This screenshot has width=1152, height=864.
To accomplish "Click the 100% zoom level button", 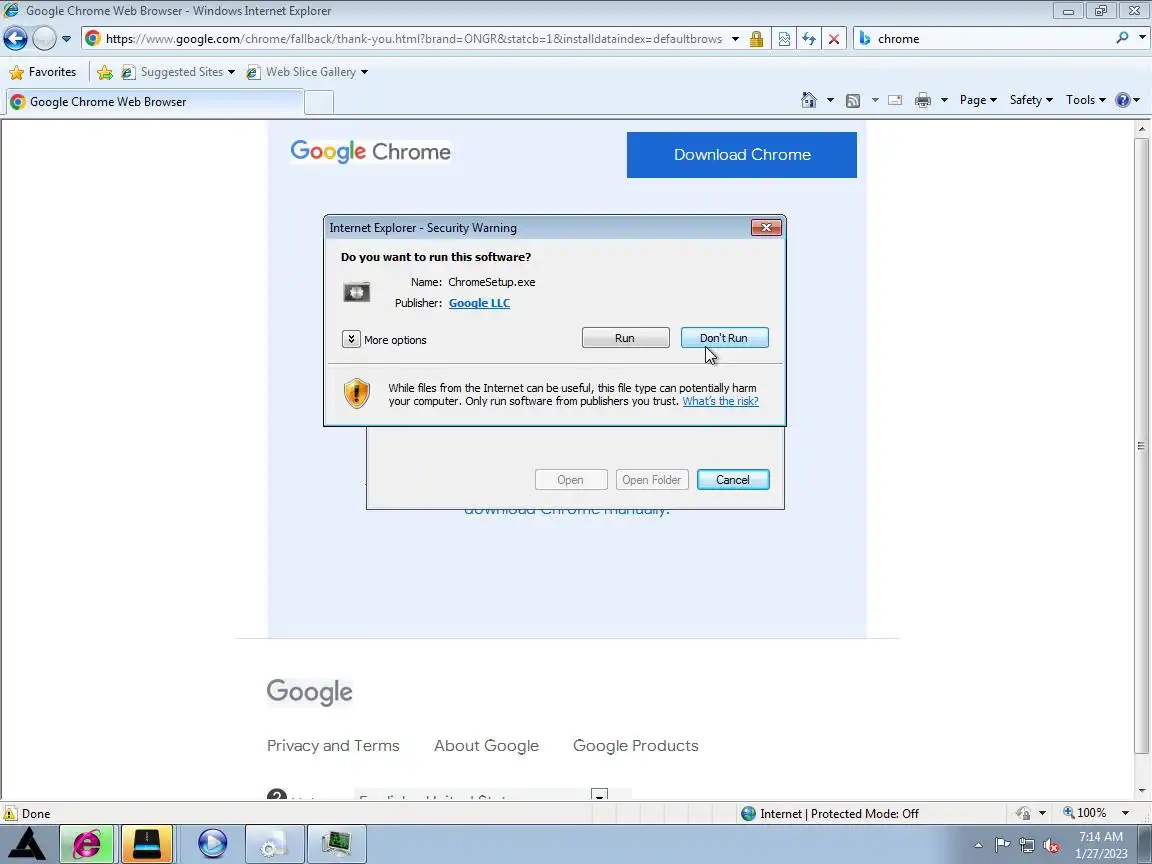I will (1084, 813).
